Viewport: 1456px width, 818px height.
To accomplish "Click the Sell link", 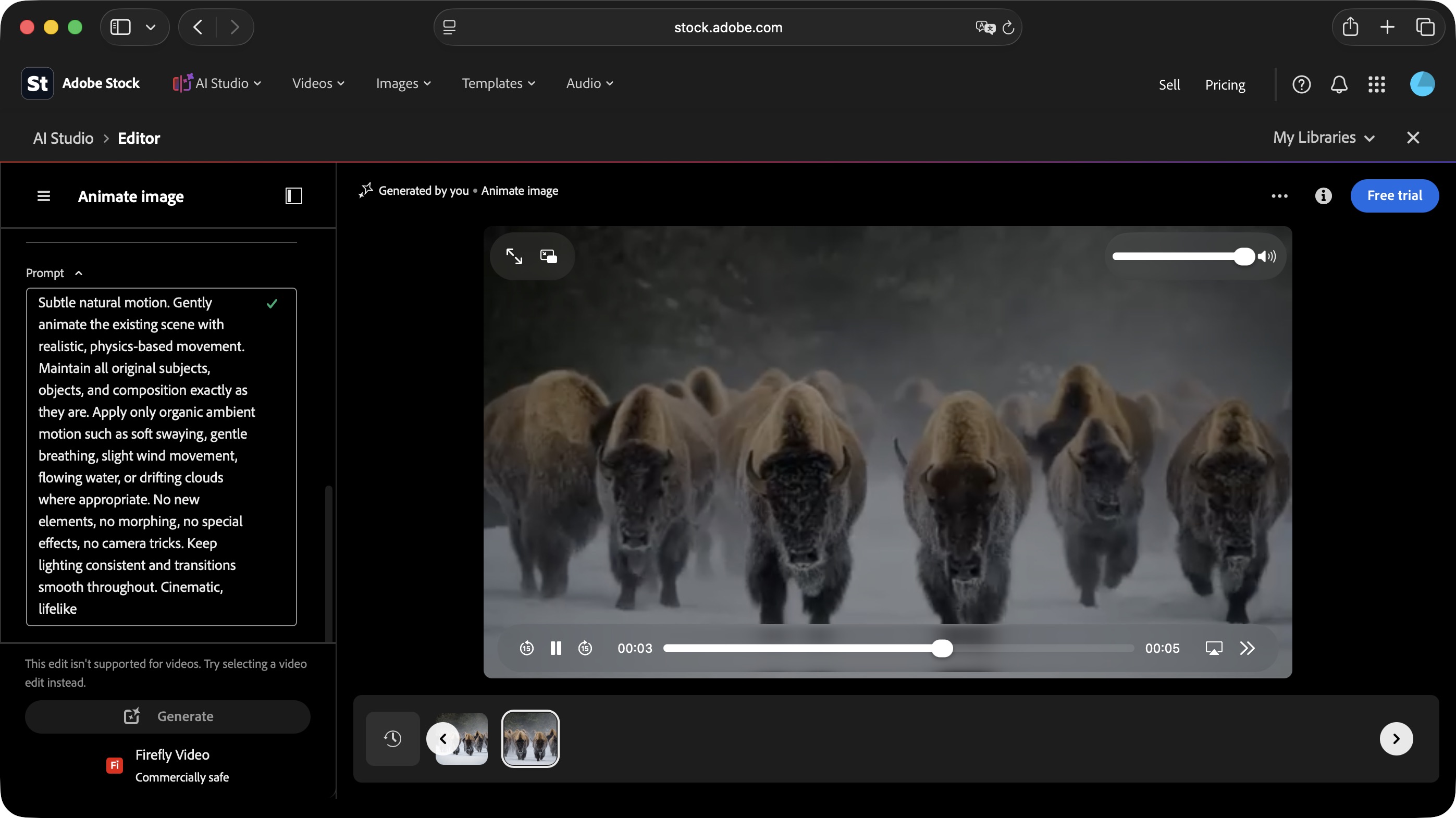I will coord(1169,85).
